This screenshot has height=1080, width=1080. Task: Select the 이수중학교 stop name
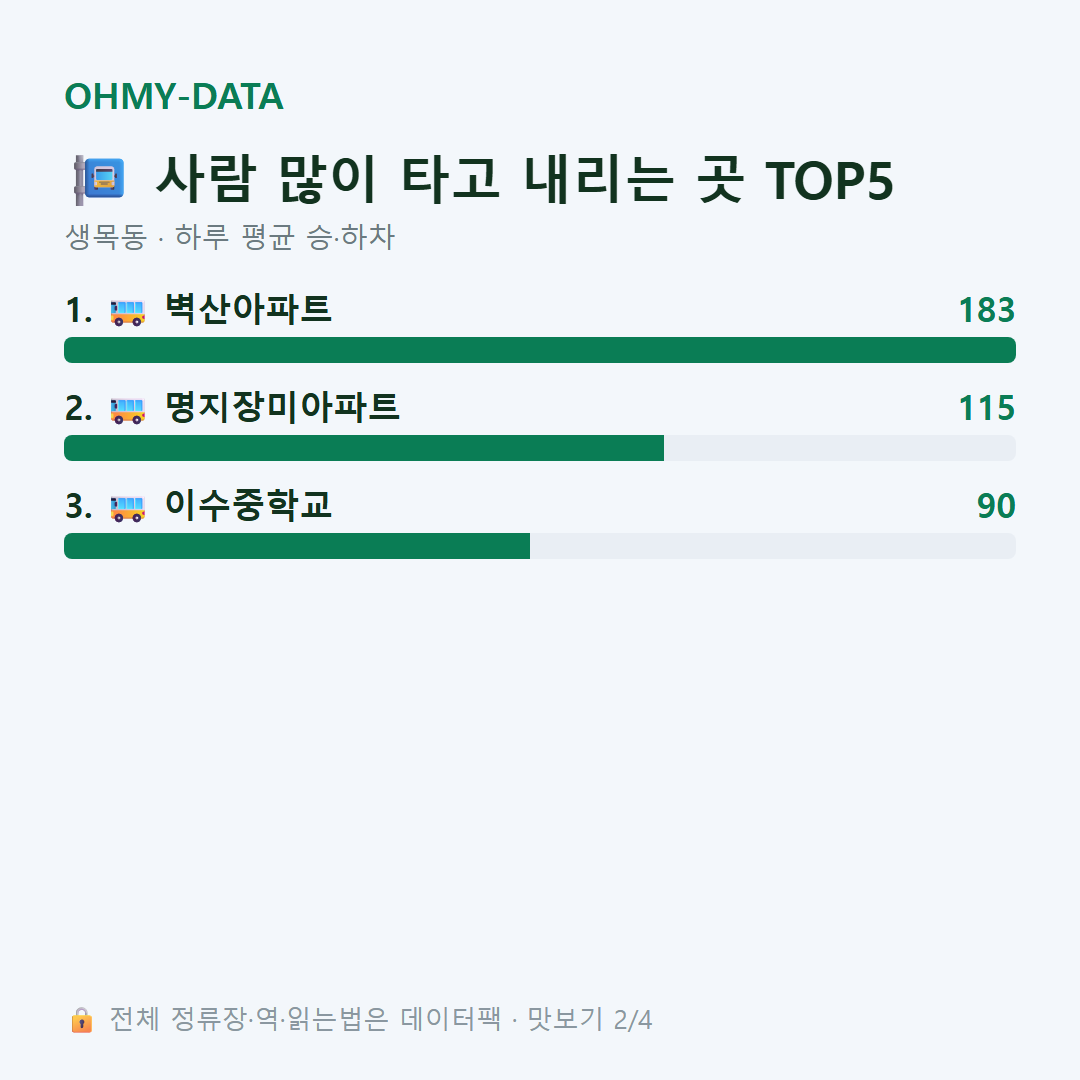point(248,504)
